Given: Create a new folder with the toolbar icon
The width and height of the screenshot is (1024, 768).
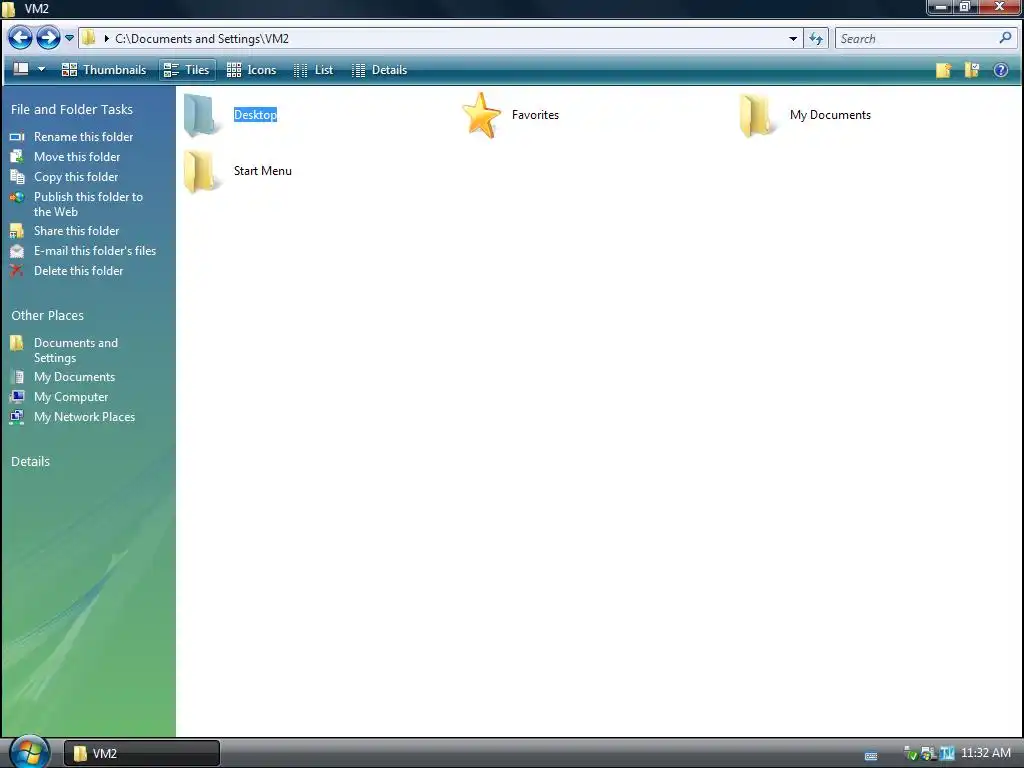Looking at the screenshot, I should (x=943, y=70).
